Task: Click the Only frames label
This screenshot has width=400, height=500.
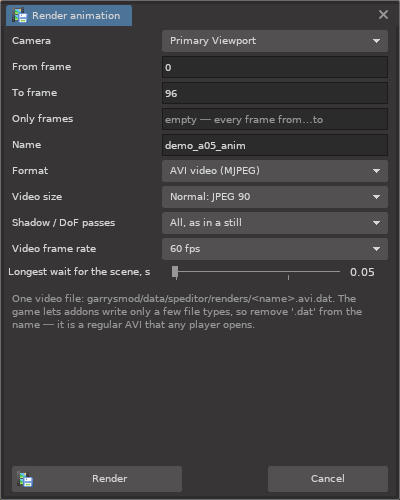Action: (43, 119)
